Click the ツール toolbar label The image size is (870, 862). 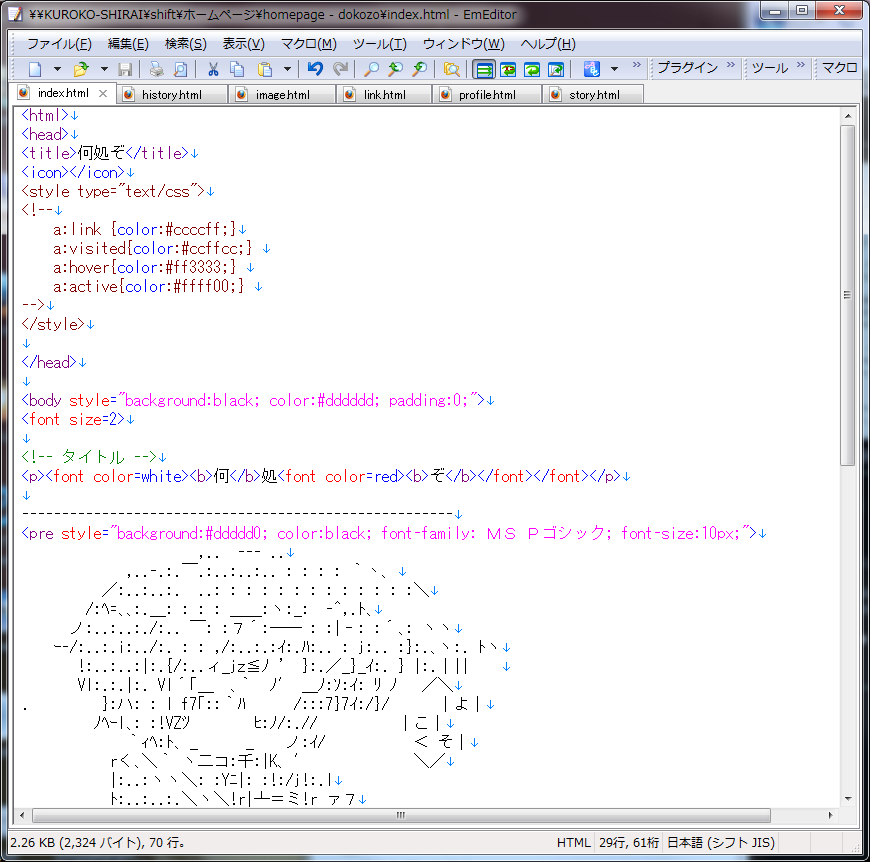click(770, 68)
